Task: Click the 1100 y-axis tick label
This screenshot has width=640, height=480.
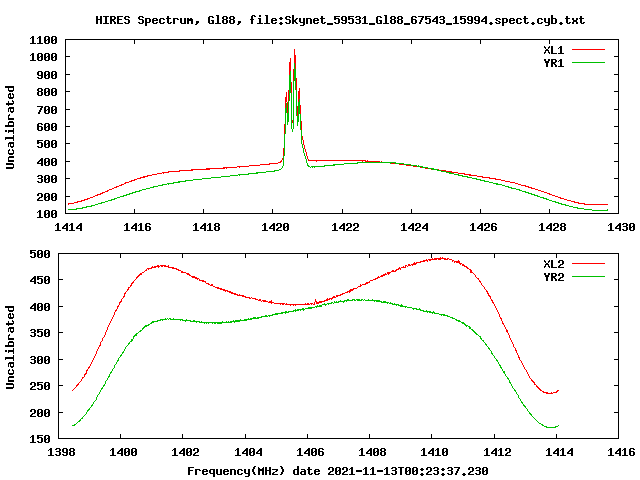Action: click(43, 40)
